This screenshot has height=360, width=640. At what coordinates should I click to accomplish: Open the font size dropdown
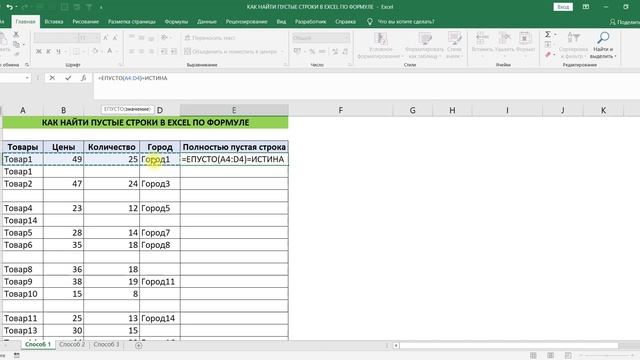[97, 38]
